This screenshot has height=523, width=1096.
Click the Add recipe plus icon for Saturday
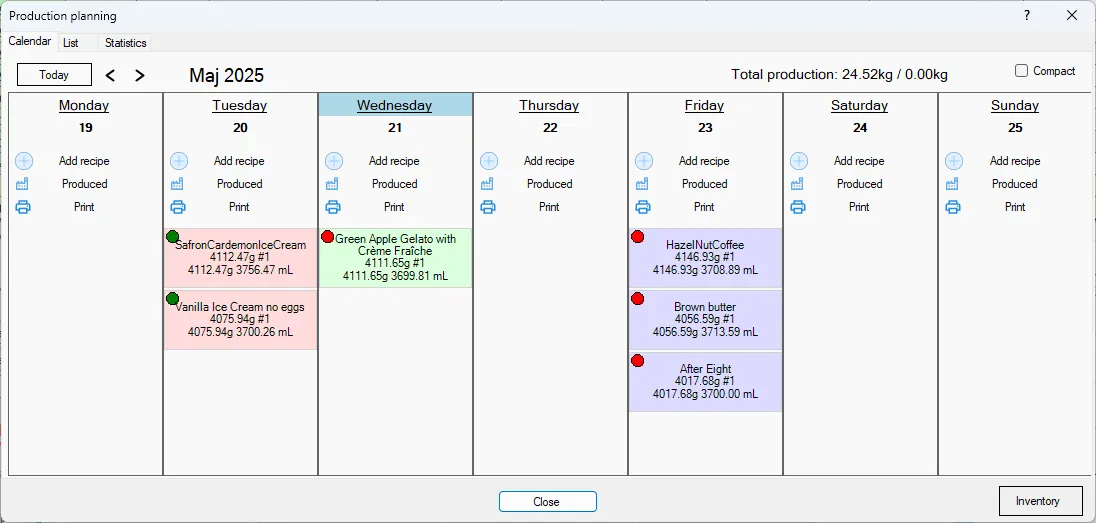tap(799, 161)
